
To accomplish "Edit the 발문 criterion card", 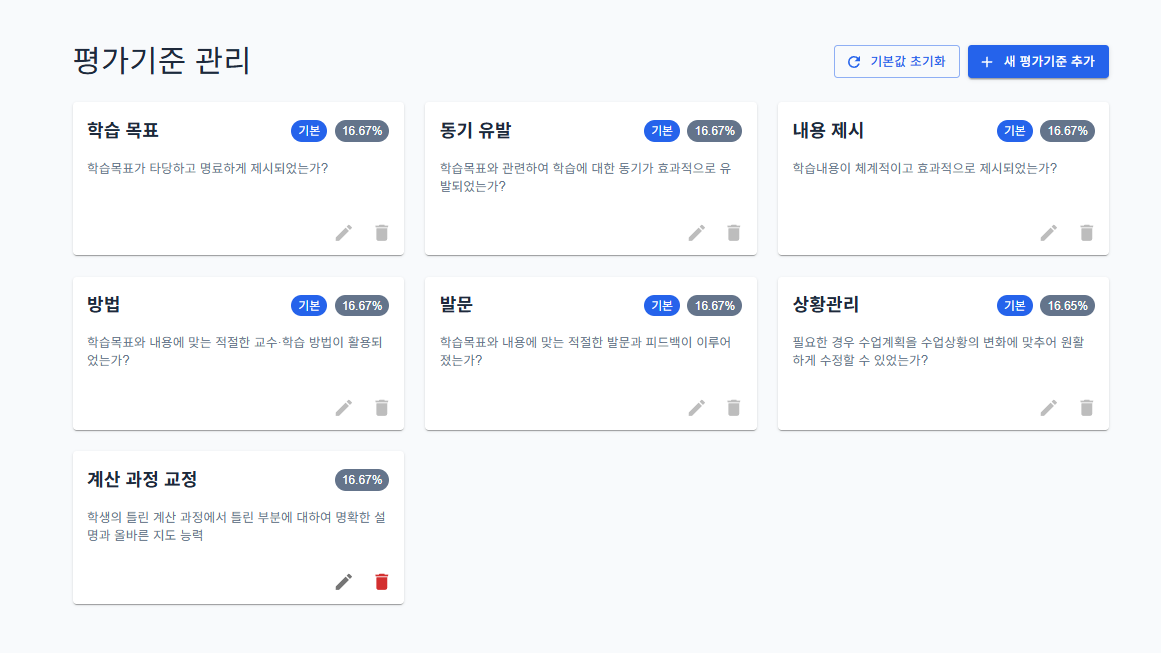I will (697, 408).
